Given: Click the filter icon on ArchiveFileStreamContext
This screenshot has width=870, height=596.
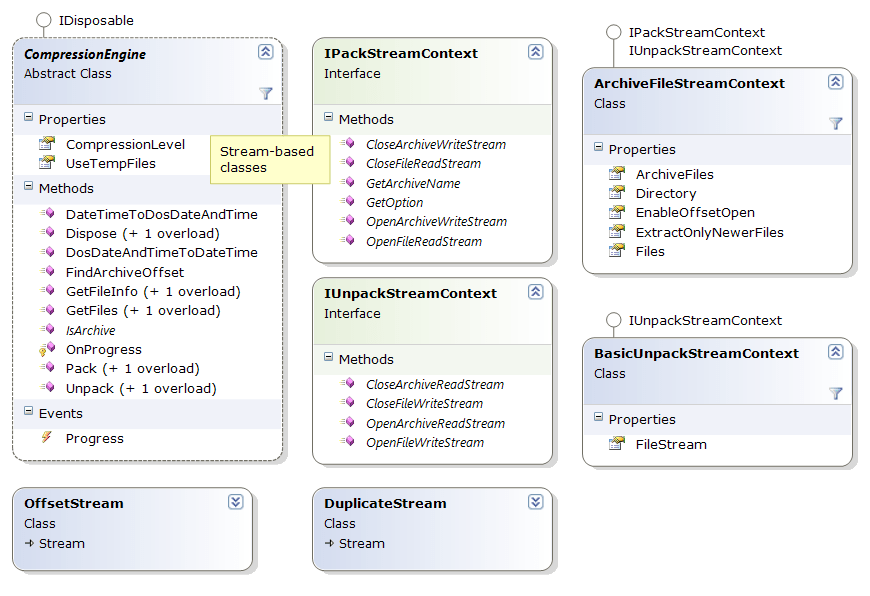Looking at the screenshot, I should coord(837,124).
